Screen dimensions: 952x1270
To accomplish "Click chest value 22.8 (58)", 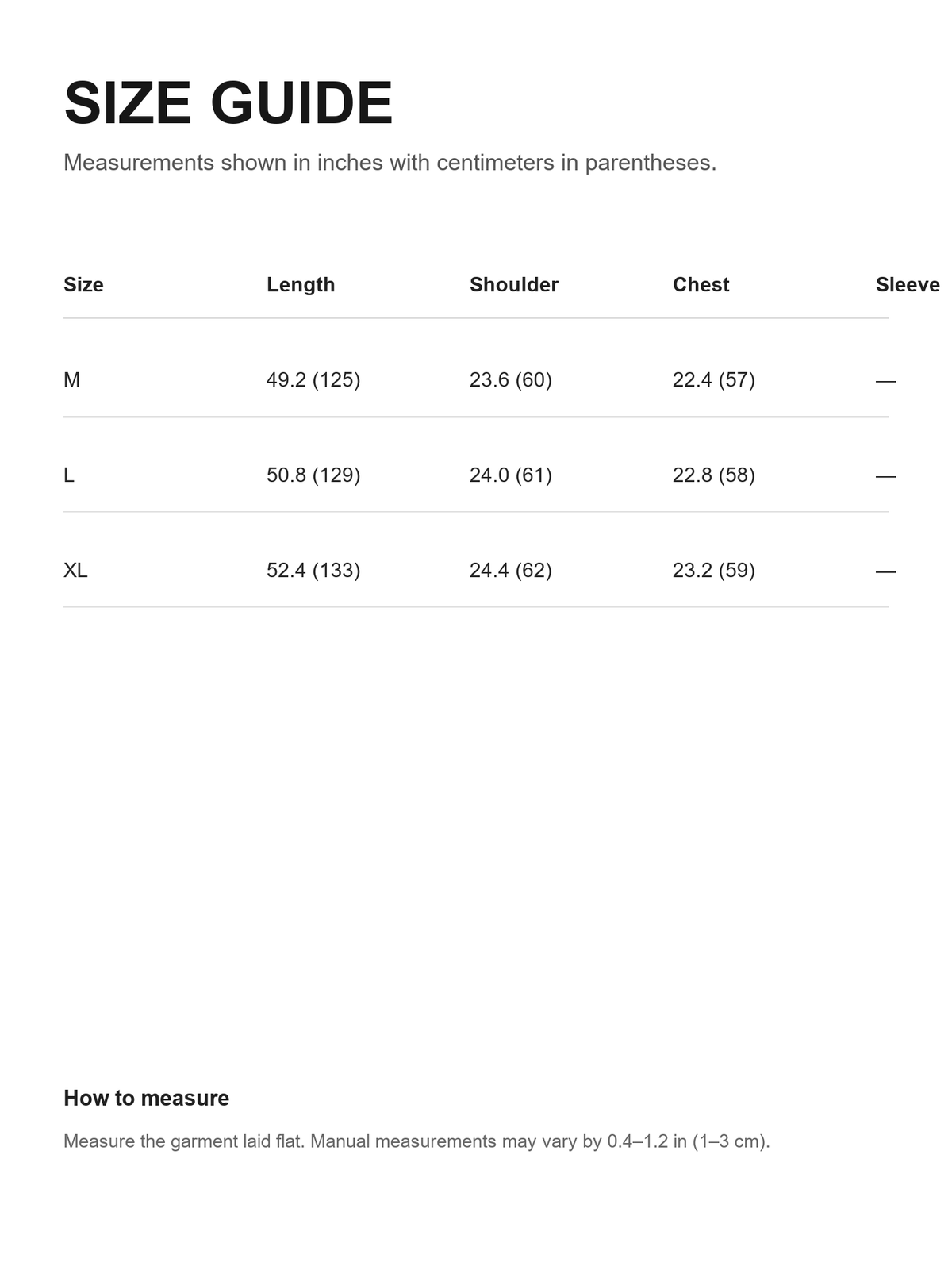I will click(x=714, y=475).
